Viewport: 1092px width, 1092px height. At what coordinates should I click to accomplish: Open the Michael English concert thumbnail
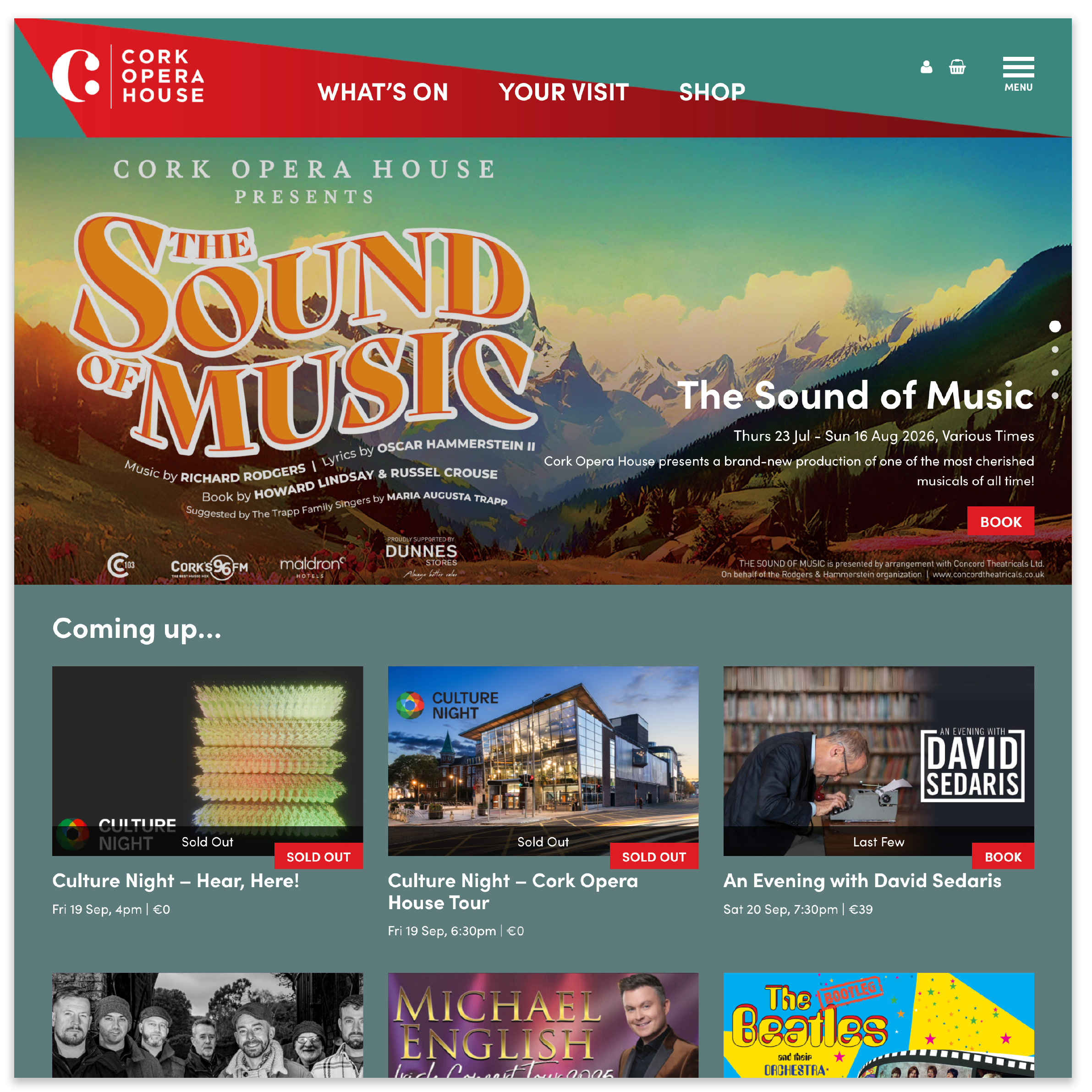pyautogui.click(x=543, y=1025)
